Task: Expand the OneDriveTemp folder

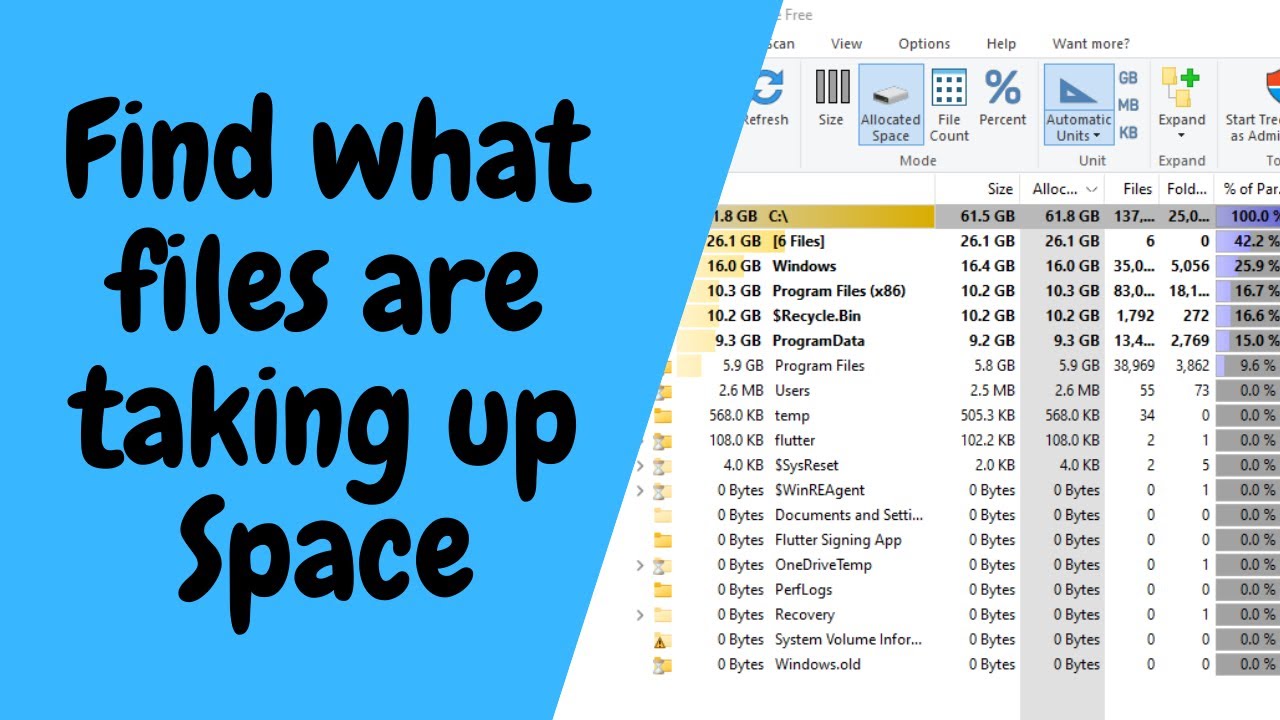Action: click(x=640, y=565)
